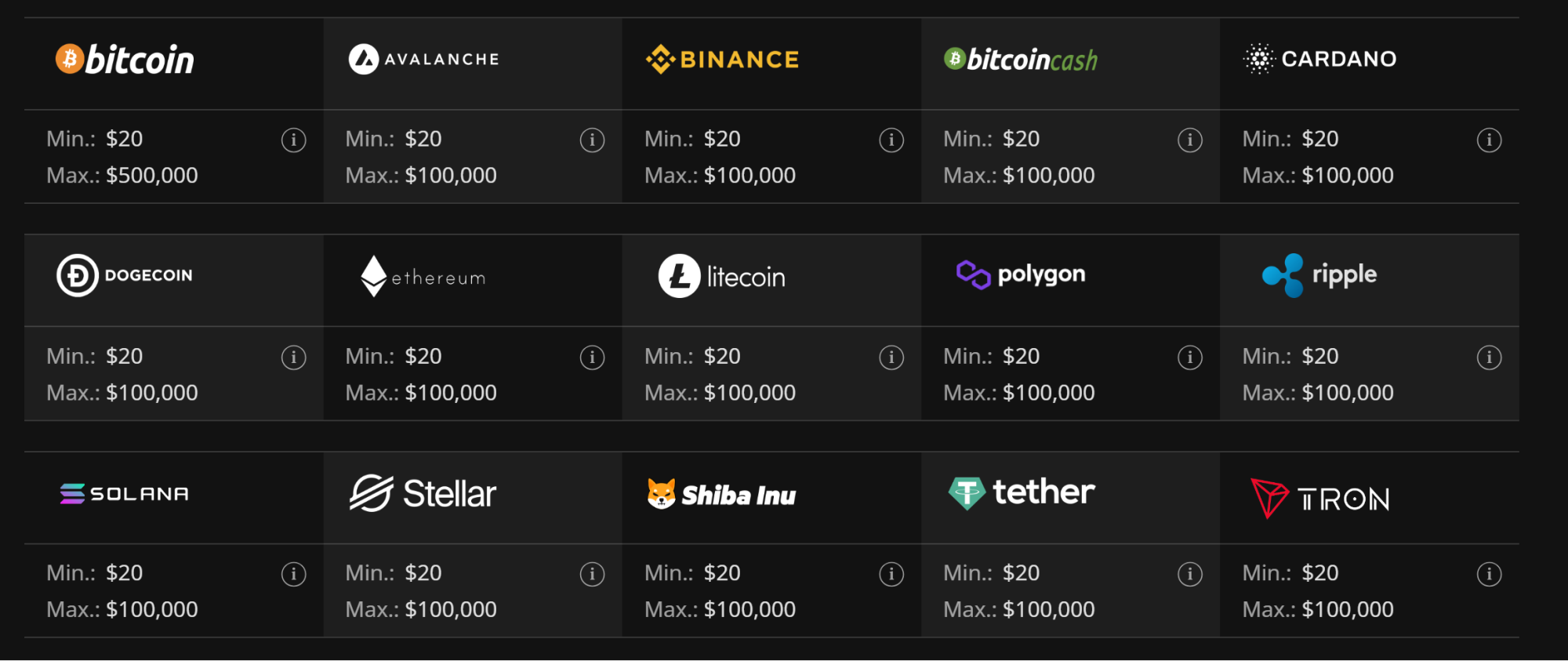Choose the Cardano logo
The image size is (1568, 661).
tap(1320, 59)
